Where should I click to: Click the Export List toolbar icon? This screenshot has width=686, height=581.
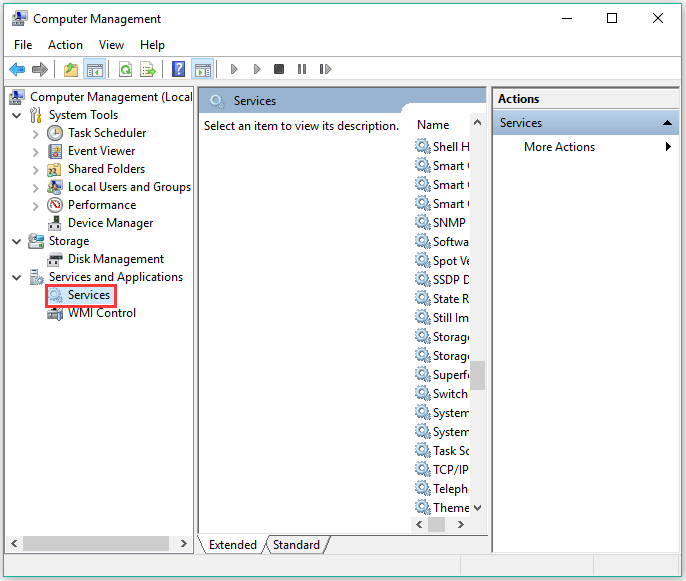coord(148,69)
